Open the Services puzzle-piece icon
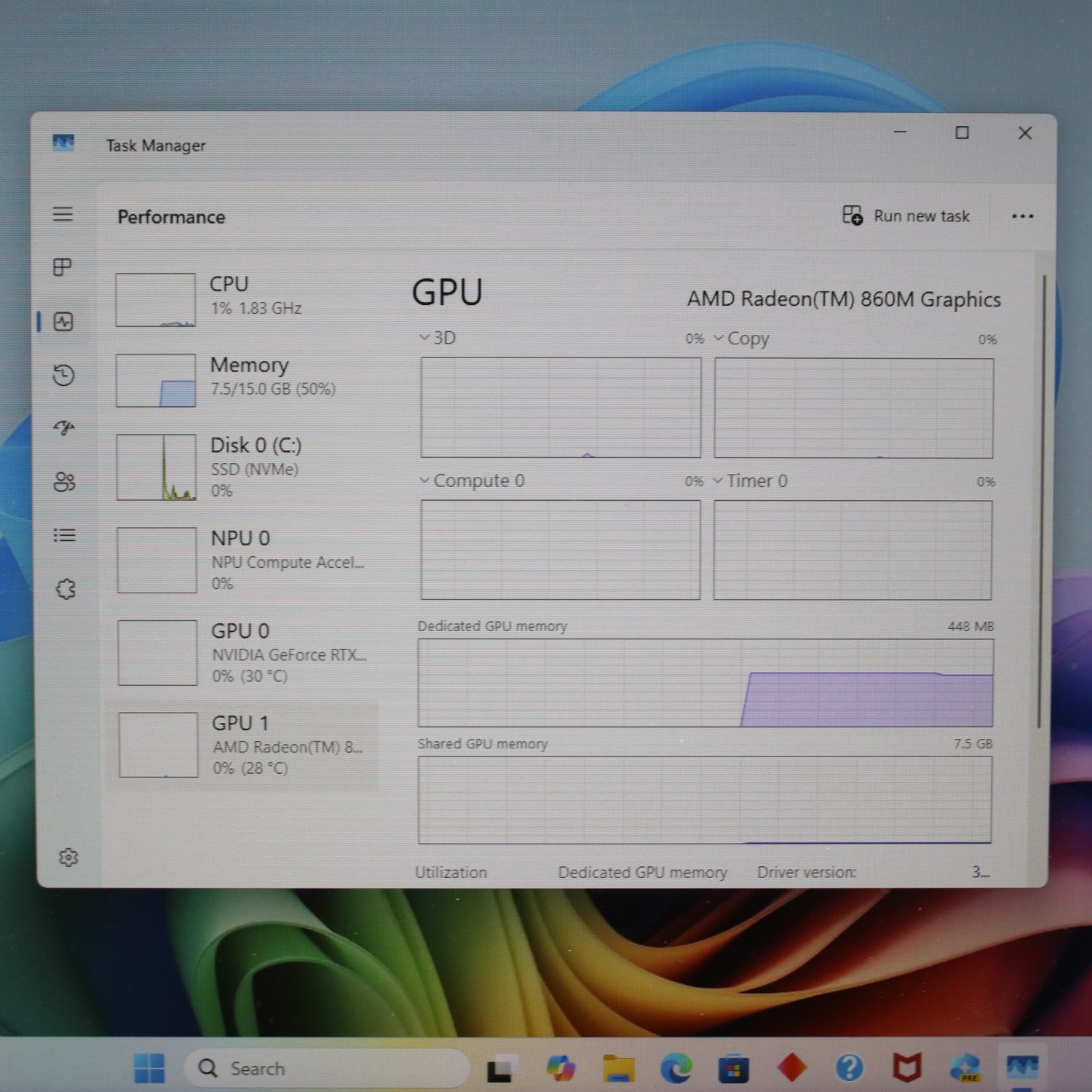This screenshot has height=1092, width=1092. click(x=66, y=589)
